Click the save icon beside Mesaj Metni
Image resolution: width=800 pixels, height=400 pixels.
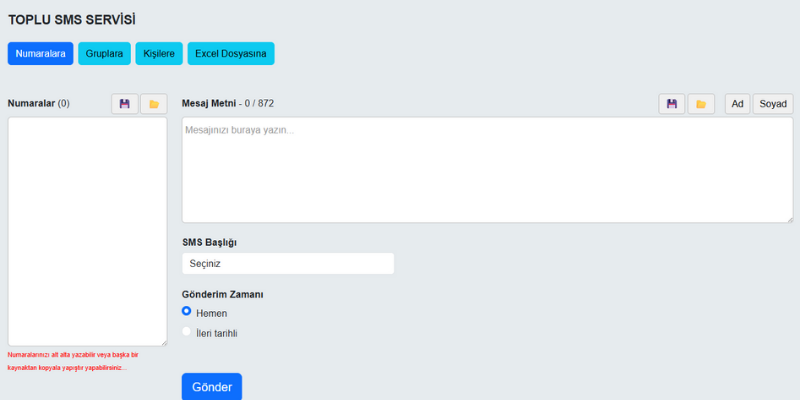(673, 104)
